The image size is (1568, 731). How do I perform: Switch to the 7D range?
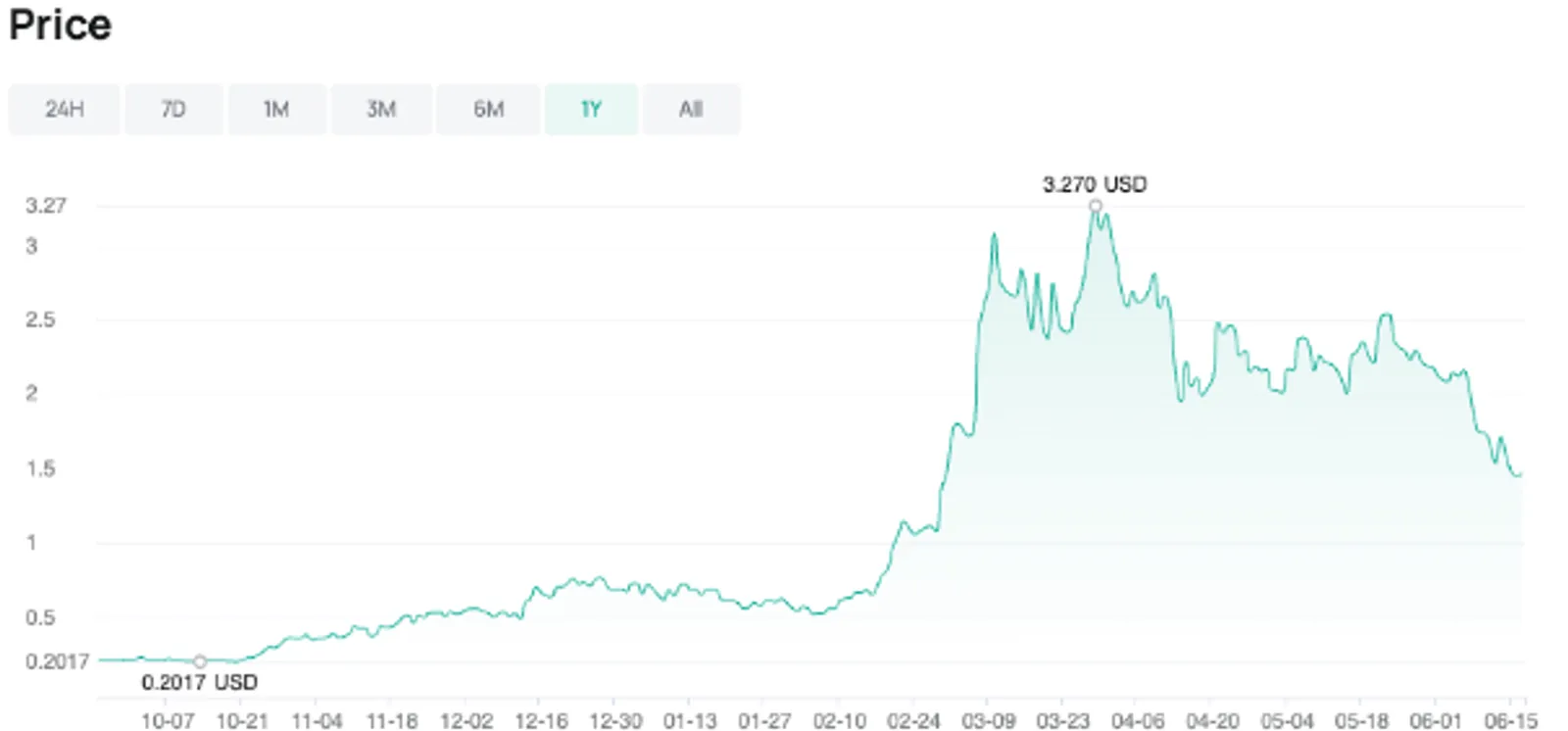173,109
